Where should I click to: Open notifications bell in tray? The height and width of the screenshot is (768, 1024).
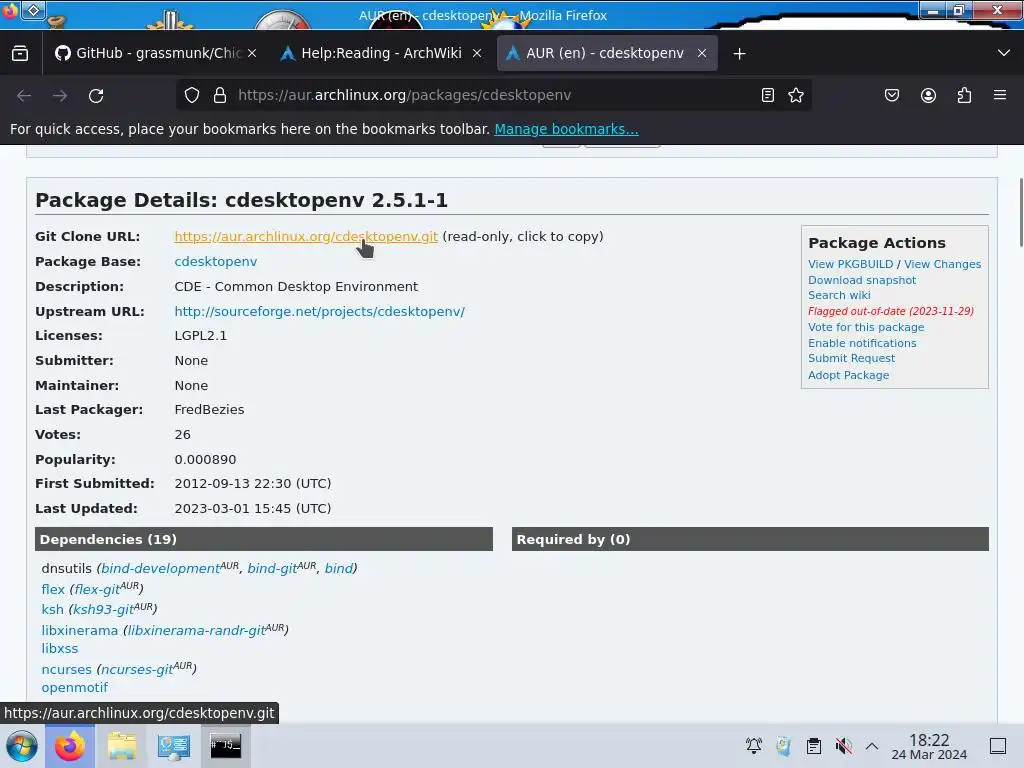tap(754, 746)
